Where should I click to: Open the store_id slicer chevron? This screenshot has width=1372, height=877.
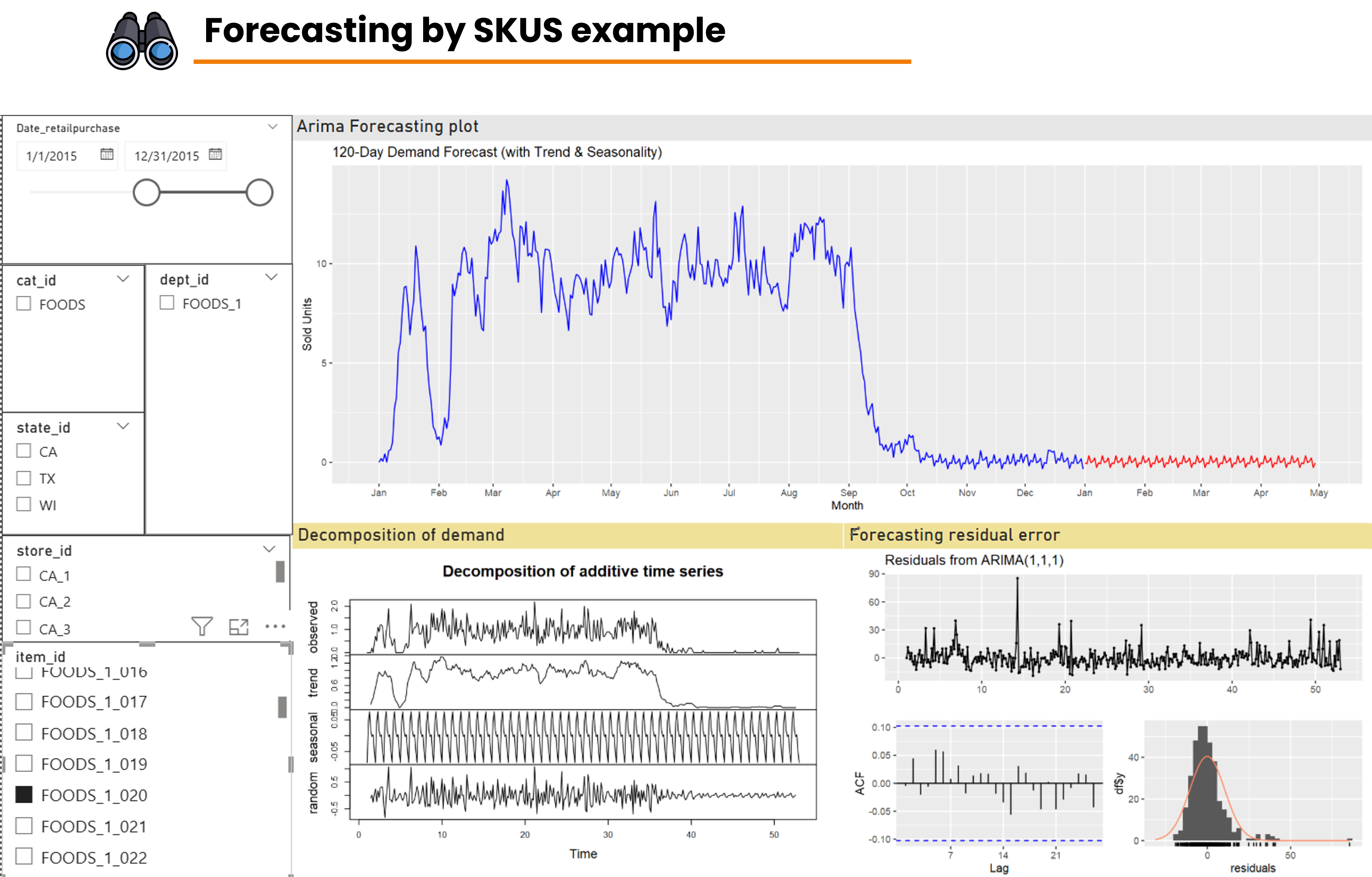pyautogui.click(x=269, y=549)
